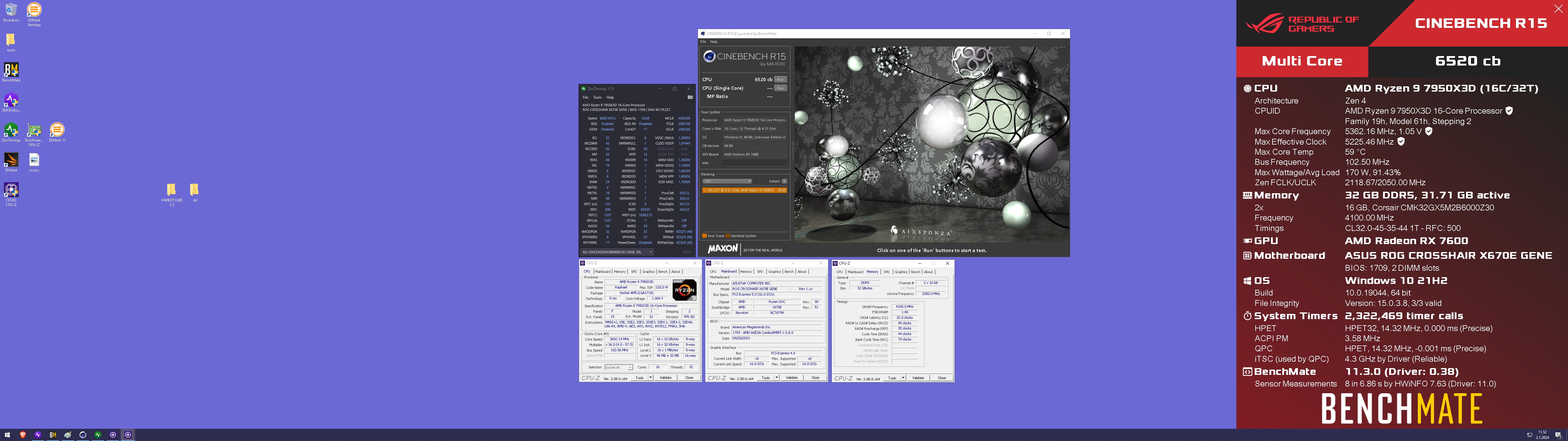
Task: Open Cinebench ranking CPU dropdown
Action: click(x=727, y=181)
